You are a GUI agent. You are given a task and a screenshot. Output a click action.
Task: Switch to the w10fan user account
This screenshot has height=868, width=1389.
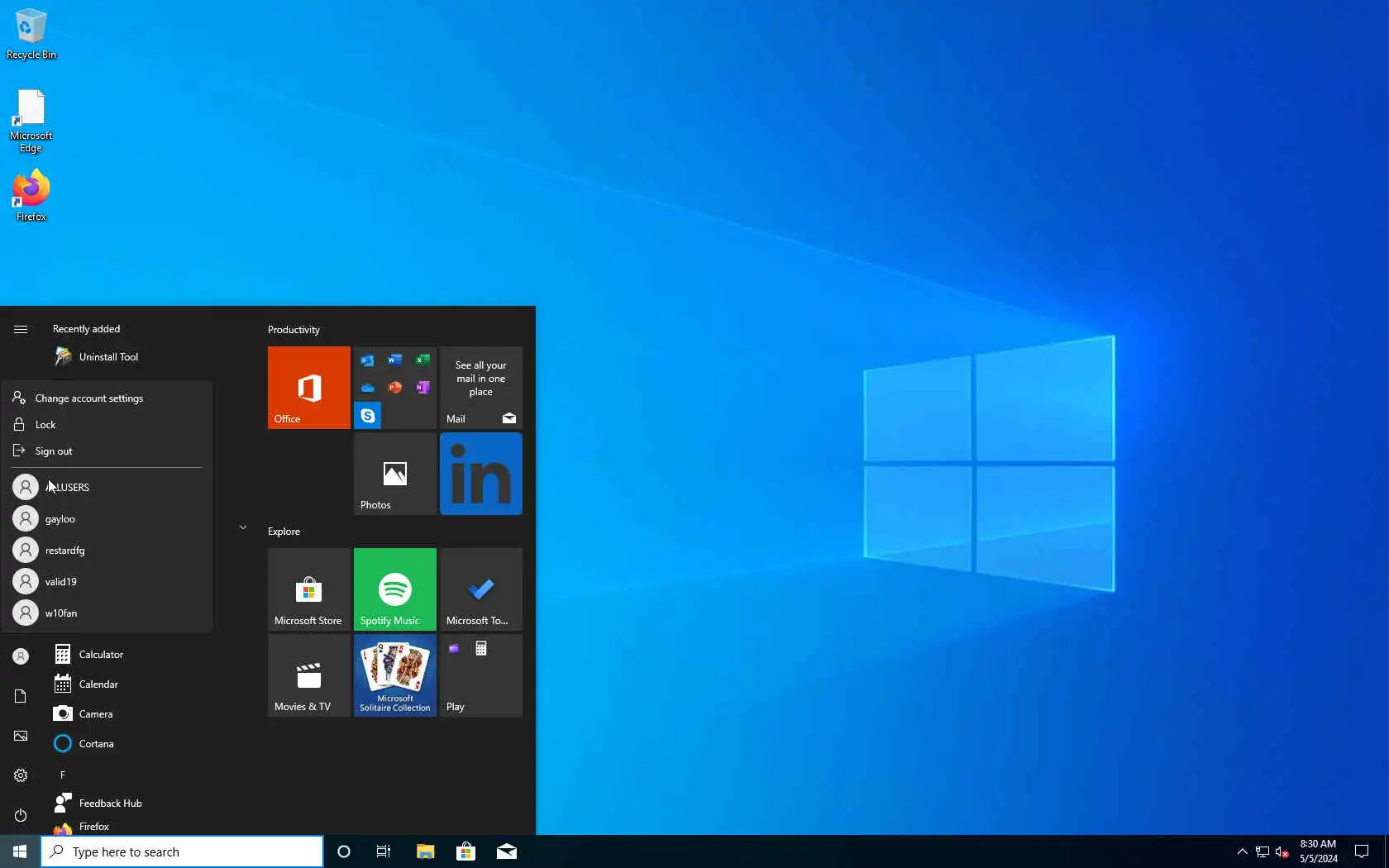[x=107, y=613]
